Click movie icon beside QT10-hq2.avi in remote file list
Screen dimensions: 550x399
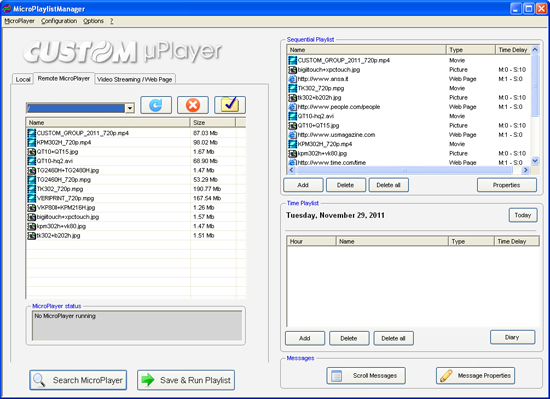[x=32, y=161]
